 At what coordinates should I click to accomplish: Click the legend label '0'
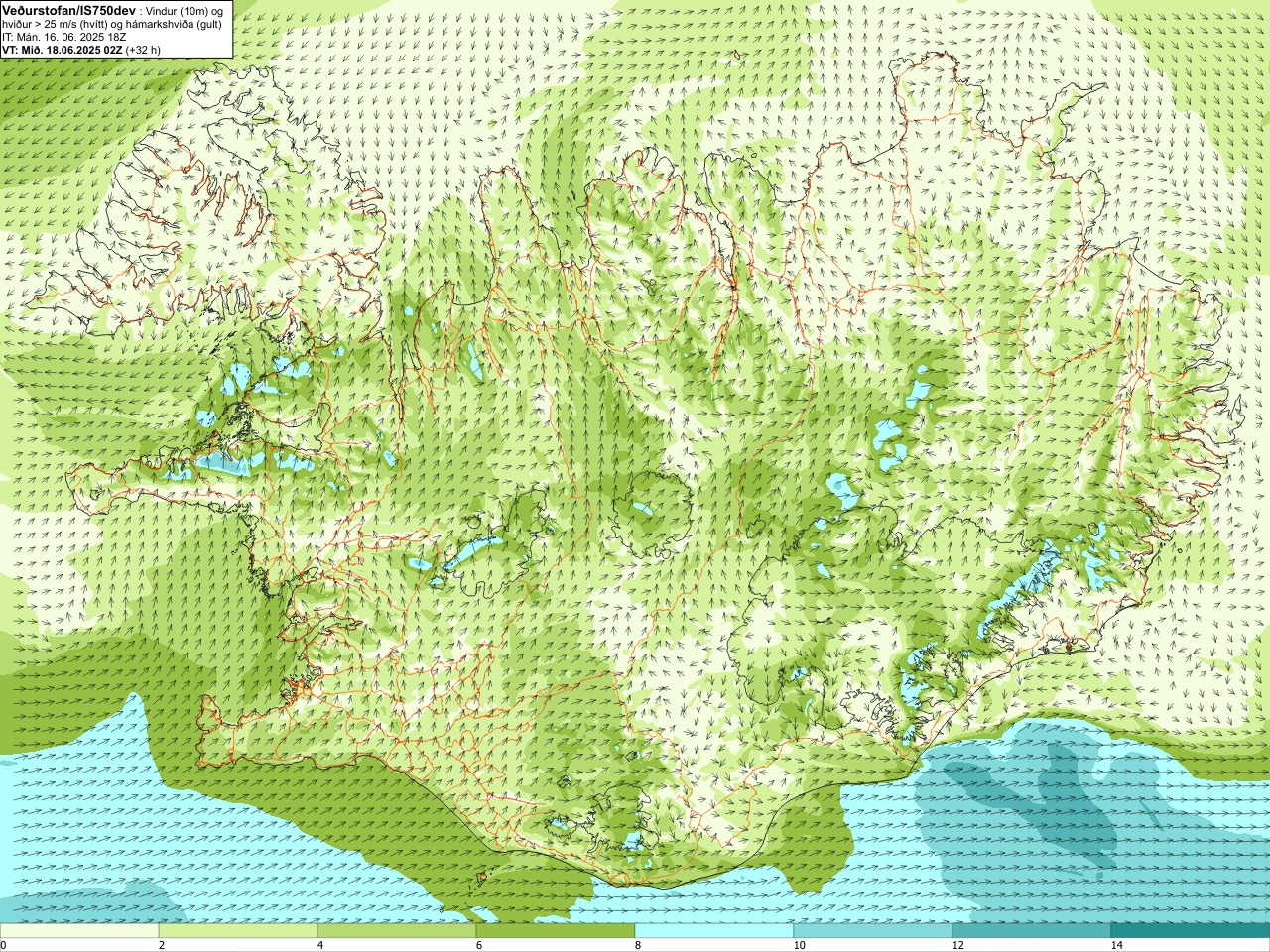tap(4, 945)
